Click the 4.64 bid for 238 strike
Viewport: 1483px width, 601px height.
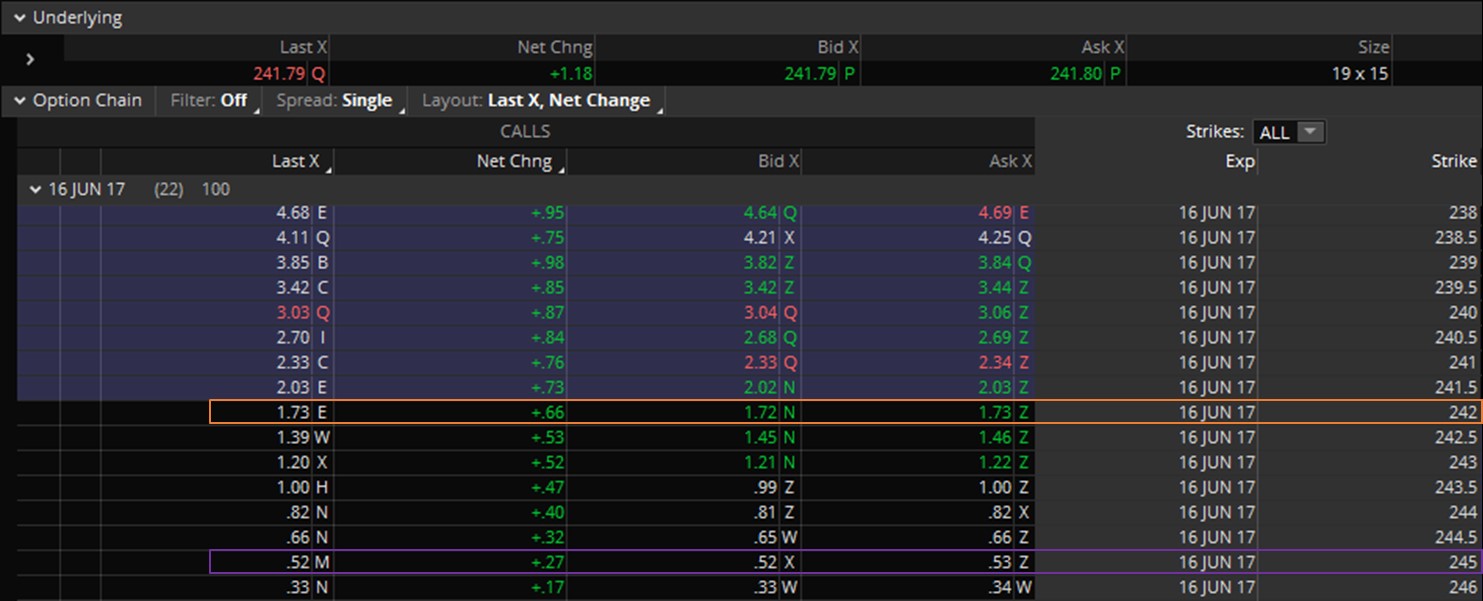(760, 212)
